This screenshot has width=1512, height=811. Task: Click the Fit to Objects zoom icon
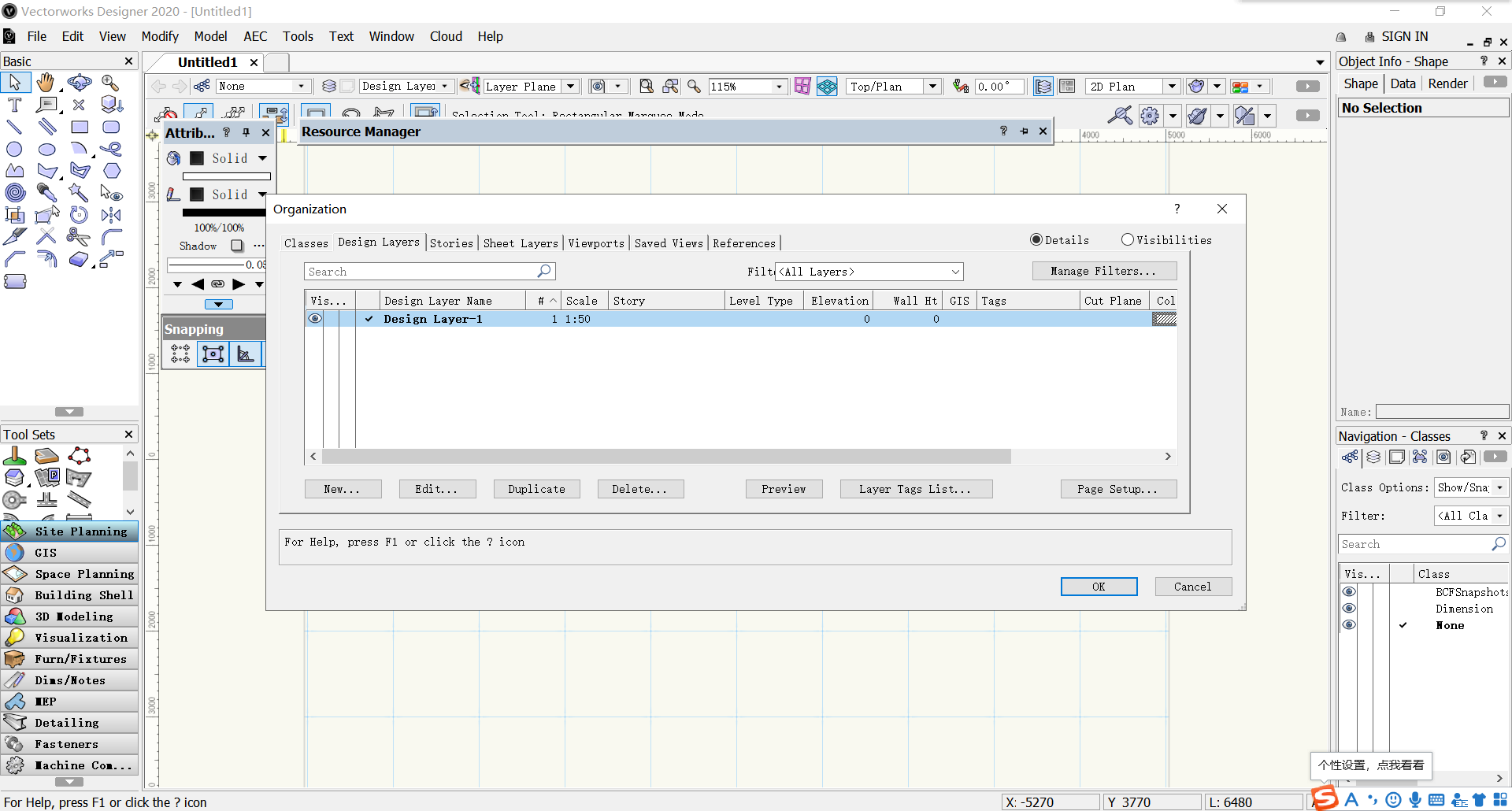point(670,87)
